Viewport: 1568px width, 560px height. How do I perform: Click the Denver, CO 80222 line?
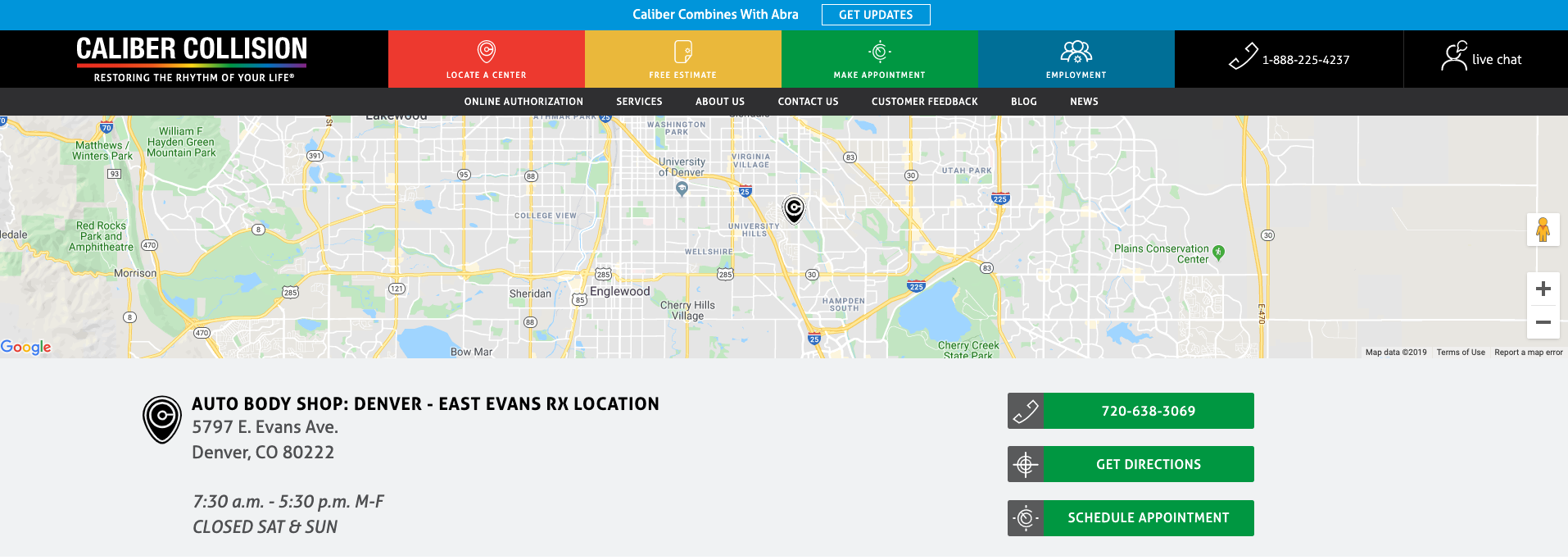(263, 453)
